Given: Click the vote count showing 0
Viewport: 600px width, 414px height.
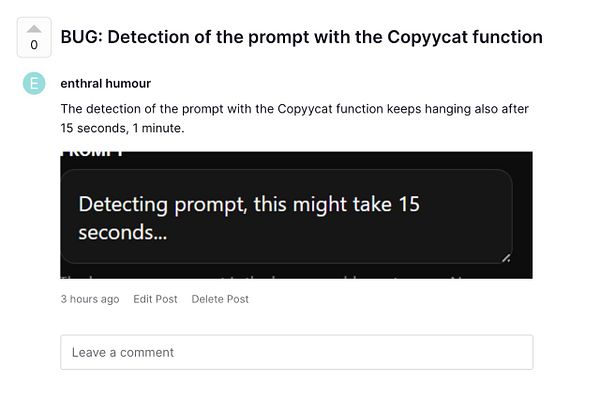Looking at the screenshot, I should [34, 46].
